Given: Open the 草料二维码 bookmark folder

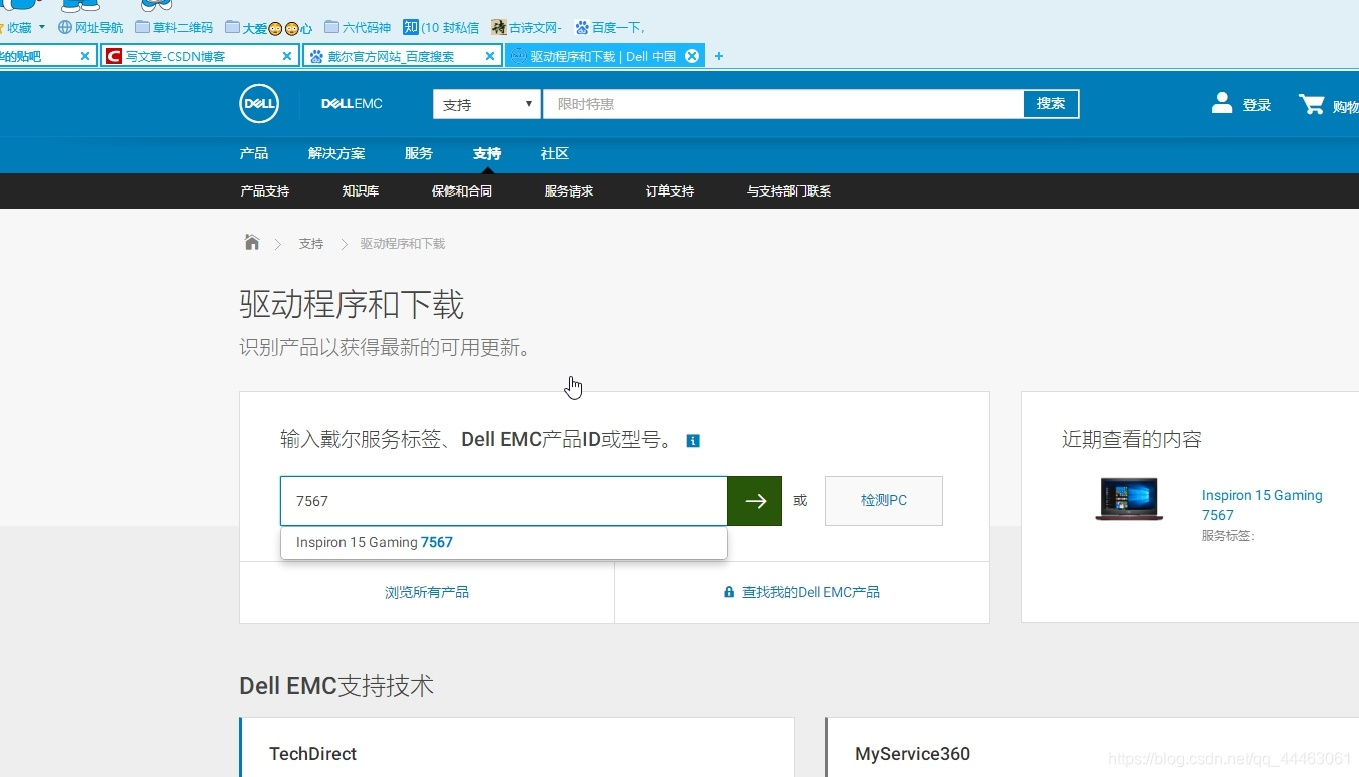Looking at the screenshot, I should point(174,28).
